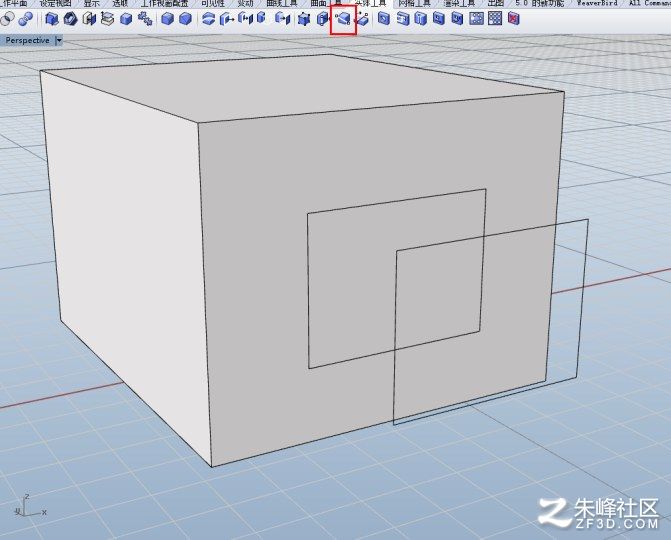
Task: Select the Delete Hole red X icon
Action: pos(514,19)
